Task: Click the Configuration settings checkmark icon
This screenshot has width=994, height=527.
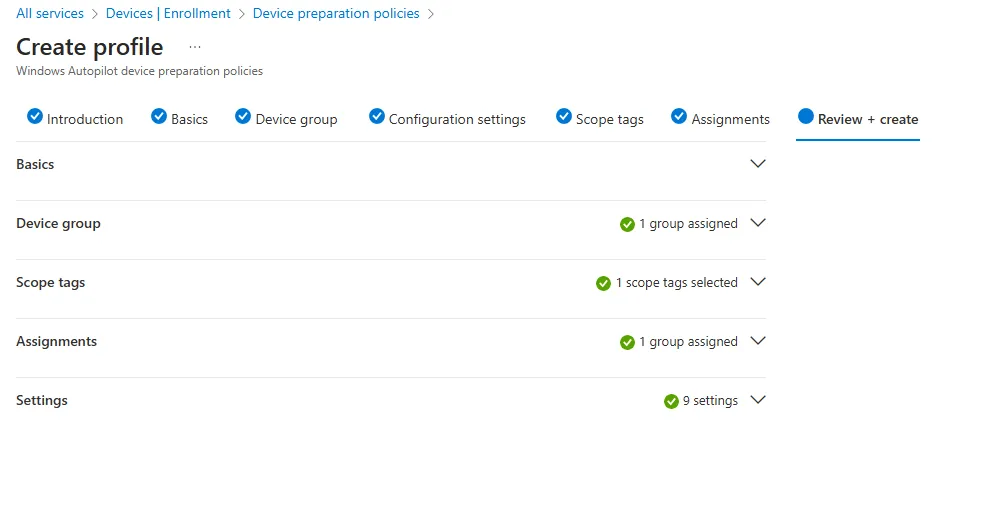Action: pyautogui.click(x=377, y=117)
